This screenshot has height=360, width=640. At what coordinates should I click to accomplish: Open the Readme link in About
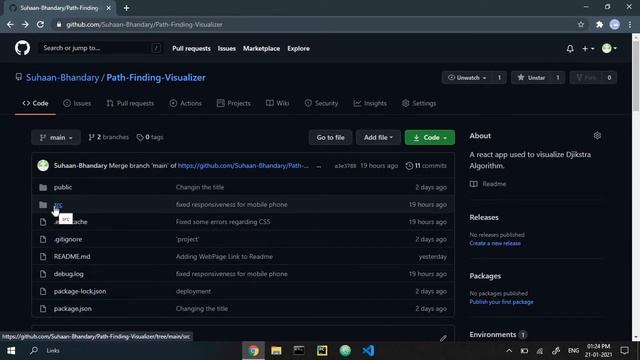488,184
